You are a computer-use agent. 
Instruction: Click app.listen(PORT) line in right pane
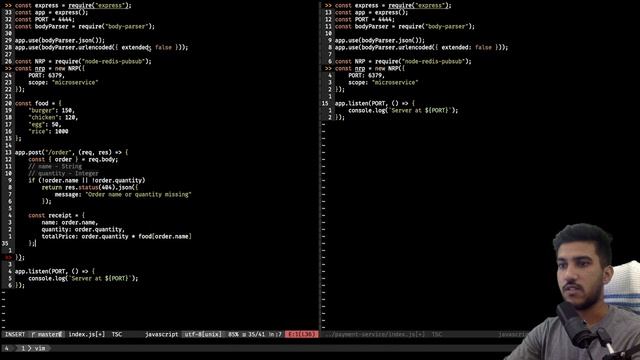(375, 104)
